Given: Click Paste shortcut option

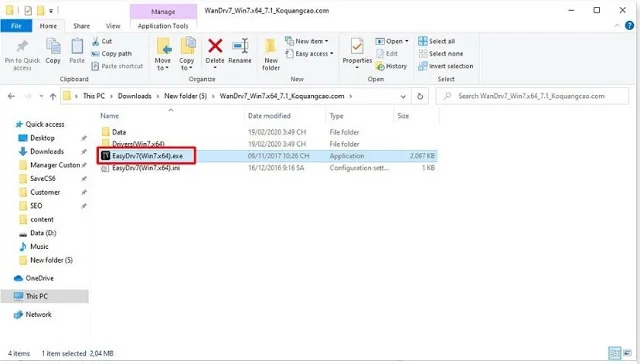Looking at the screenshot, I should tap(117, 66).
